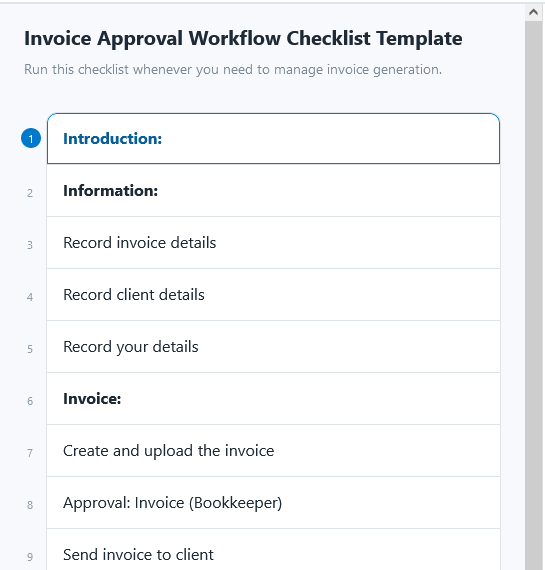Open the Send invoice to client task

273,550
